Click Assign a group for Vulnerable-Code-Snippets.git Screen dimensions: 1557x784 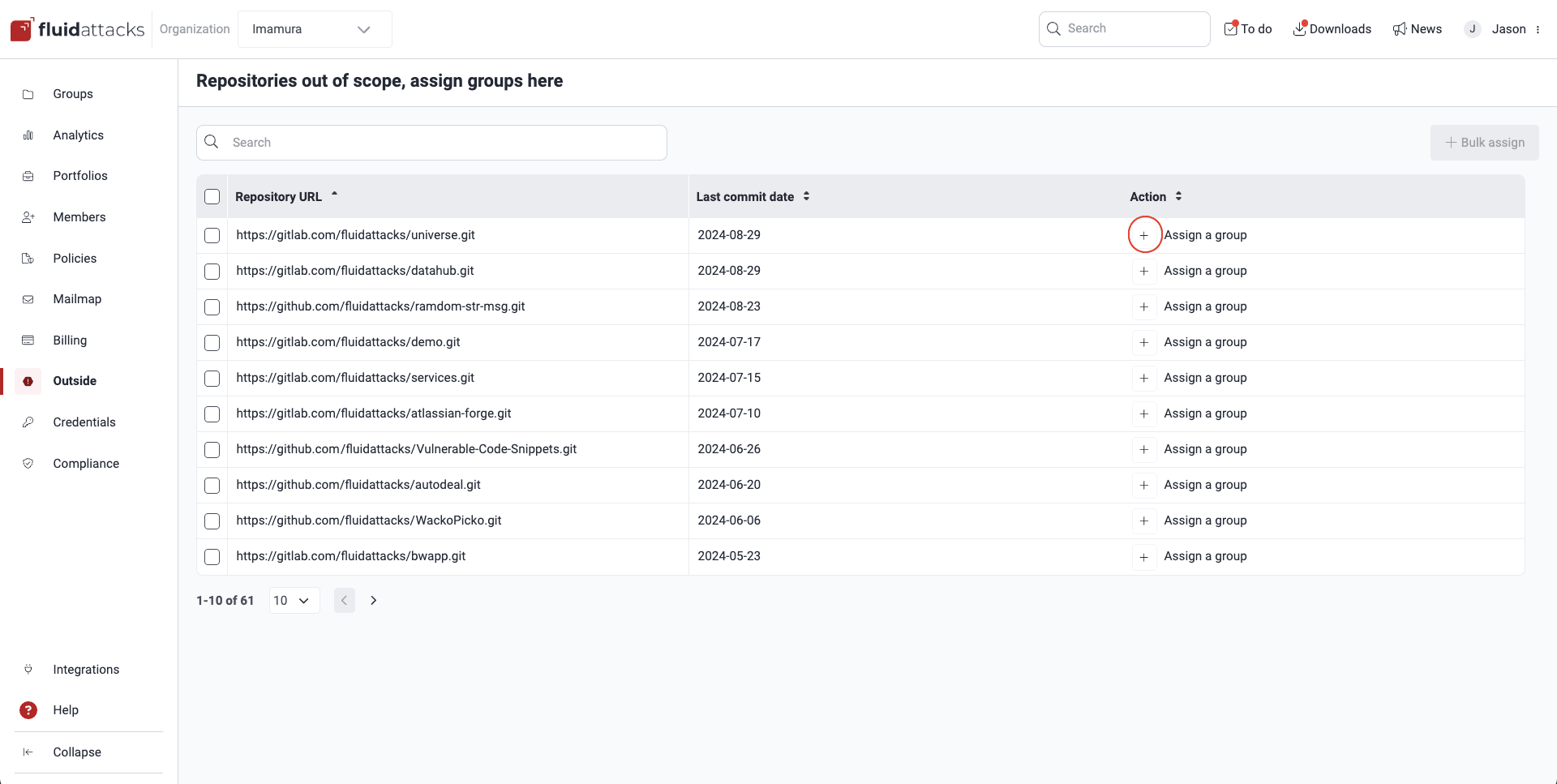(1205, 449)
